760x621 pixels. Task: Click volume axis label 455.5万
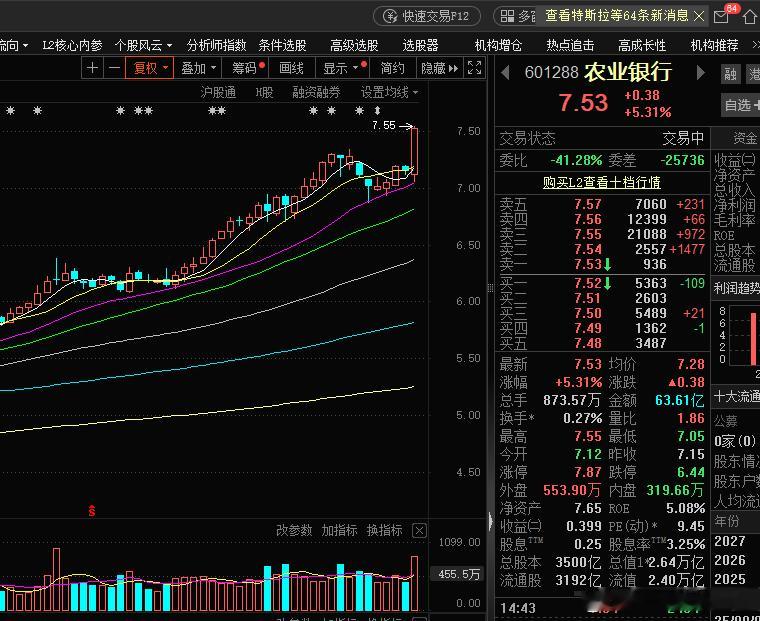coord(459,574)
